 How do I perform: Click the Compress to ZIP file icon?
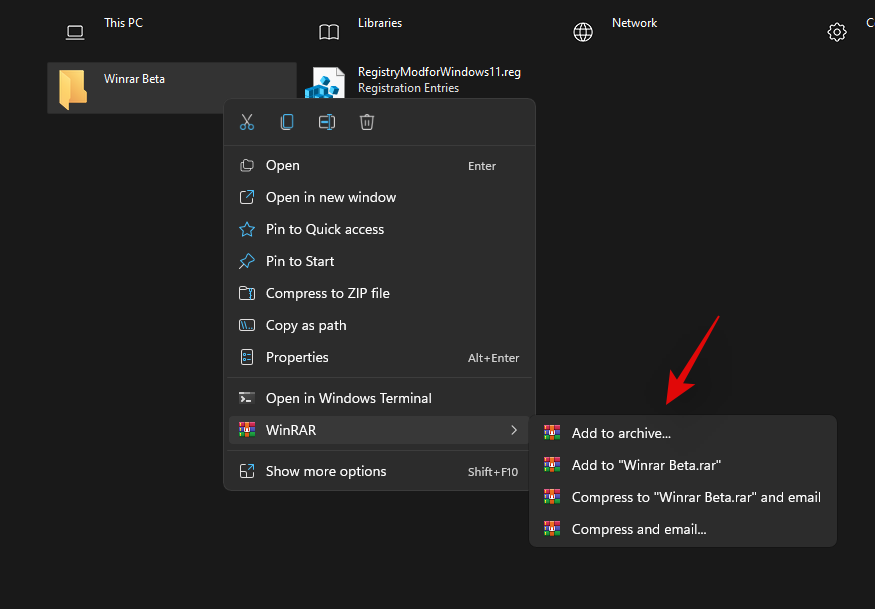click(x=247, y=293)
